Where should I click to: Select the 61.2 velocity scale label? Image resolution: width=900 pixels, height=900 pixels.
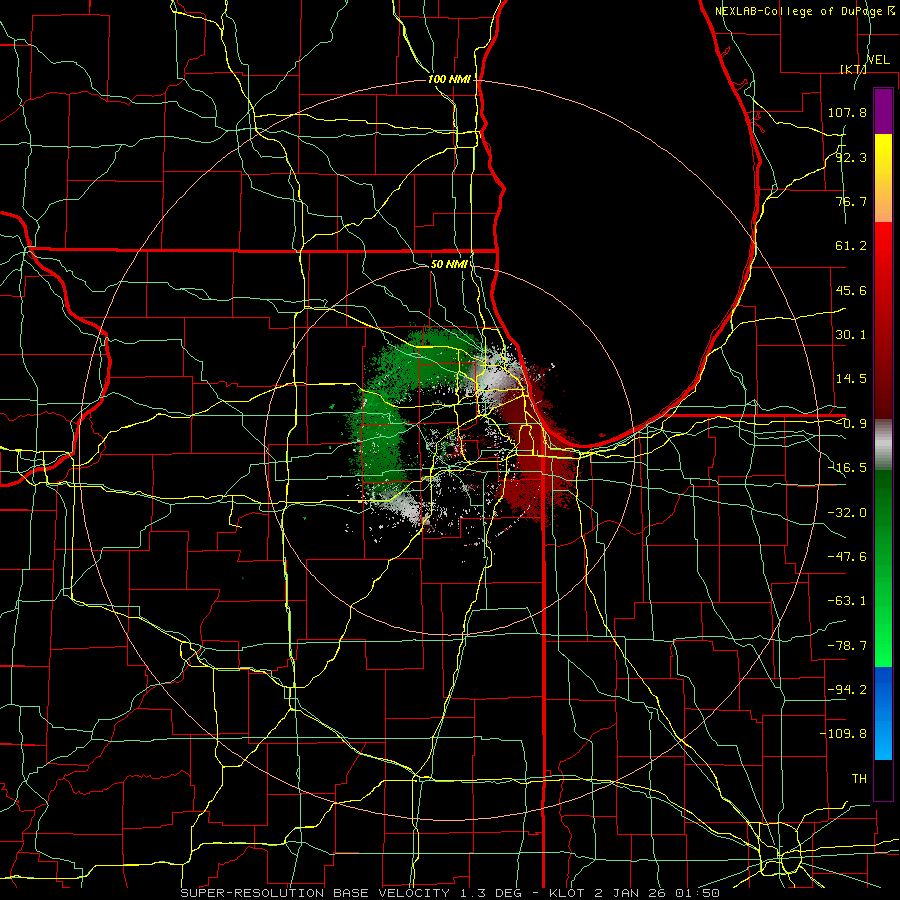point(851,246)
